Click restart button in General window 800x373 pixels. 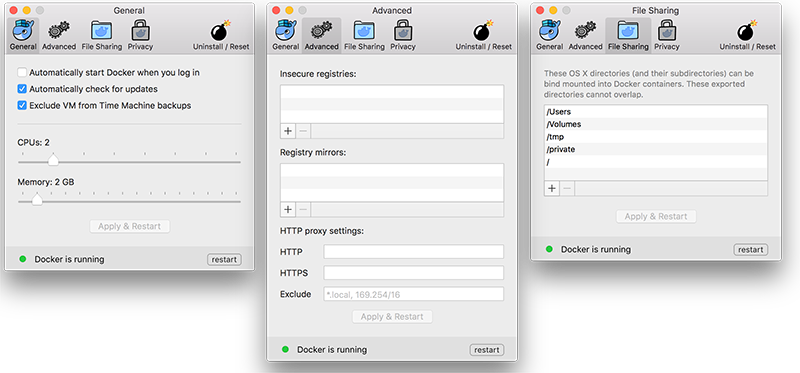(224, 259)
